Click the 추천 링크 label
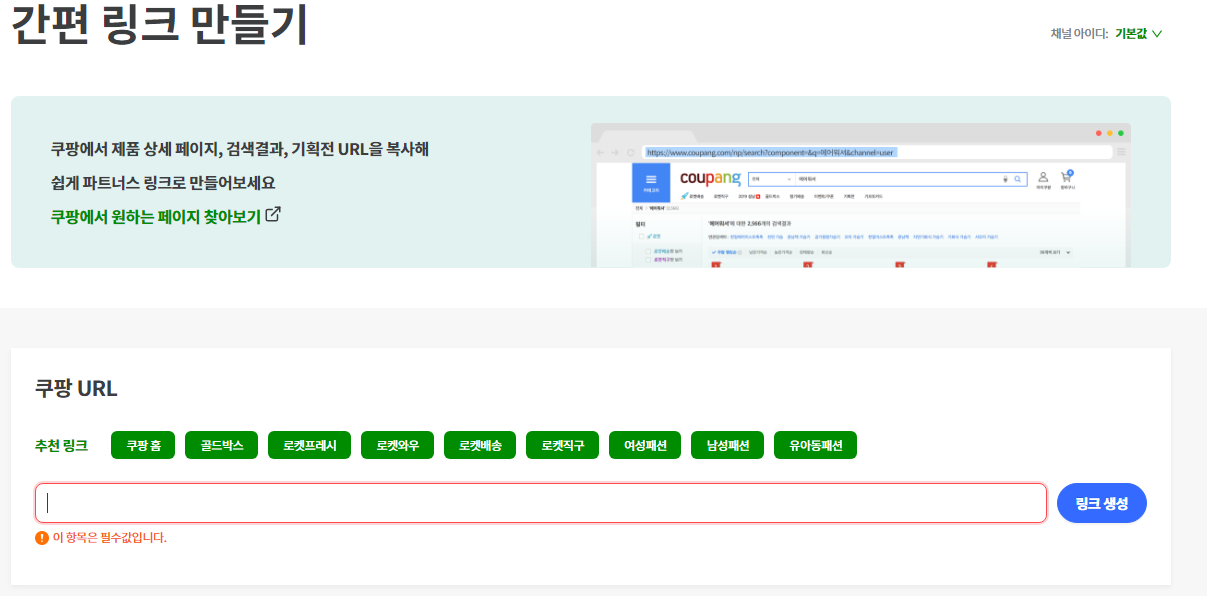Image resolution: width=1207 pixels, height=596 pixels. click(61, 445)
